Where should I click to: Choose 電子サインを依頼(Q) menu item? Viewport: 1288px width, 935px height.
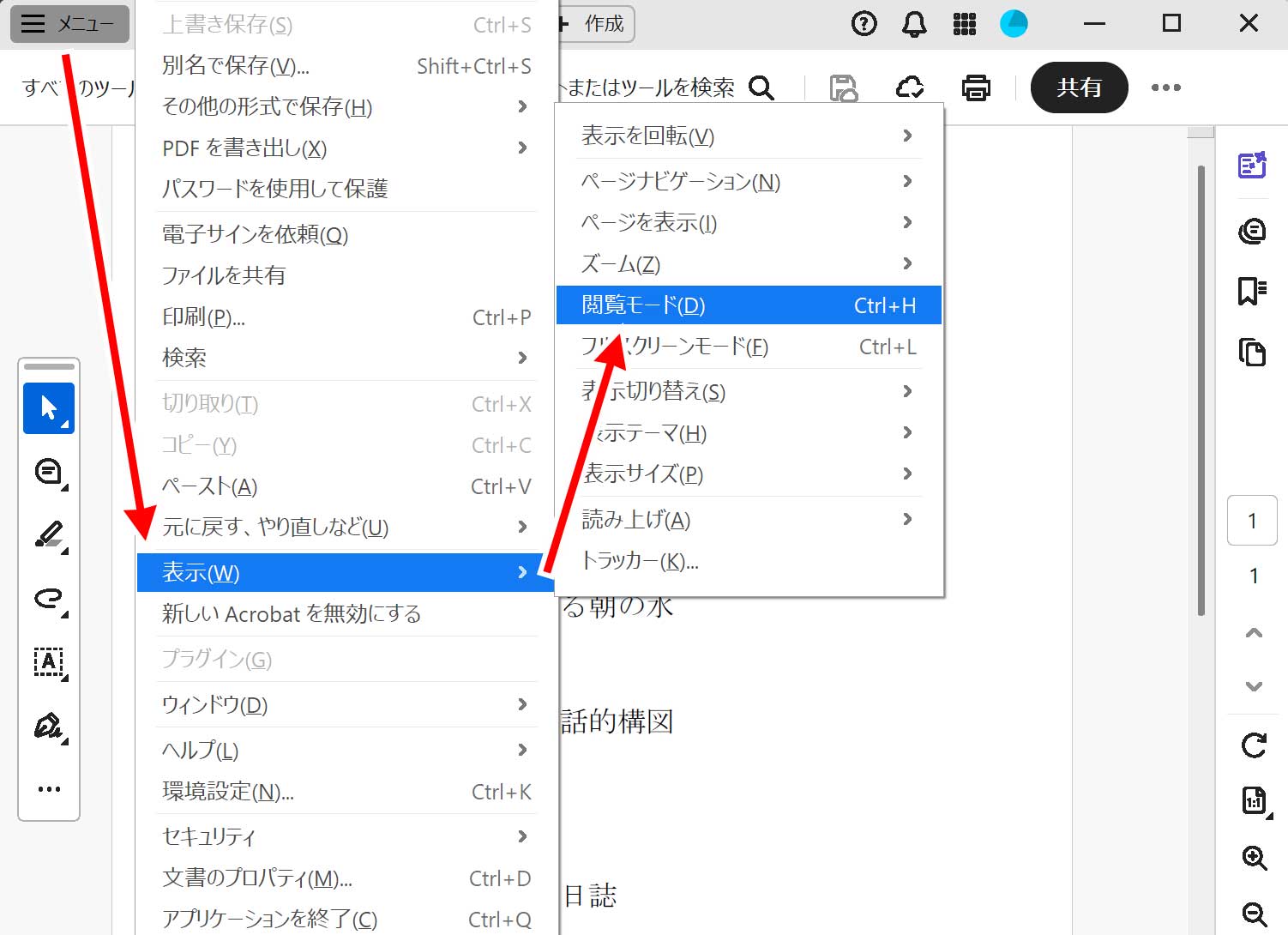[347, 234]
